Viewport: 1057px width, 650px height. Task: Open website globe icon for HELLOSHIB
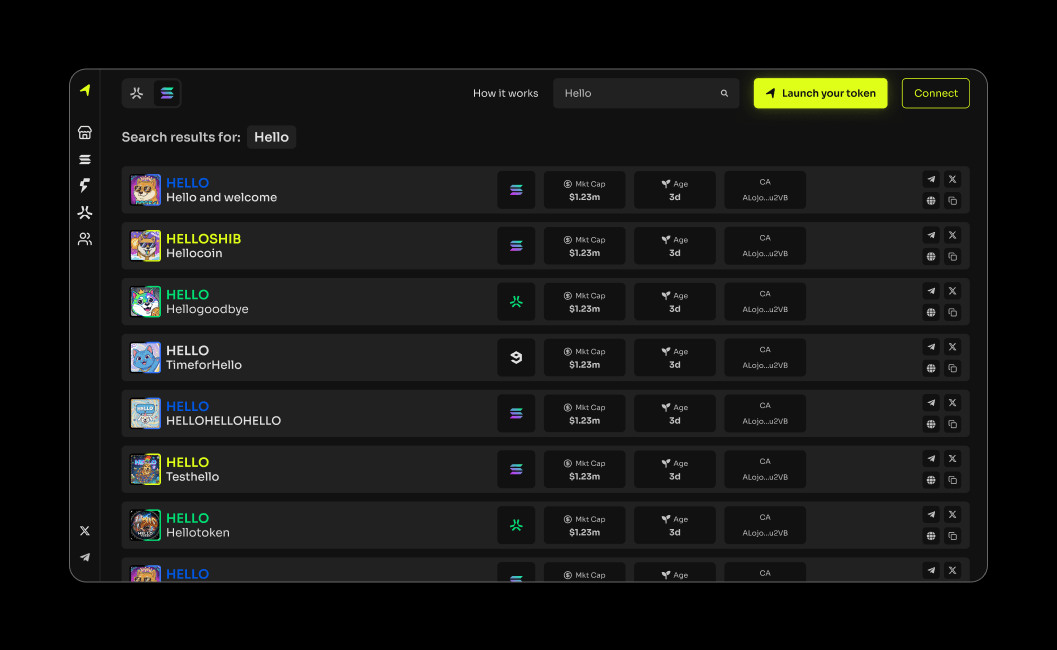[x=931, y=257]
